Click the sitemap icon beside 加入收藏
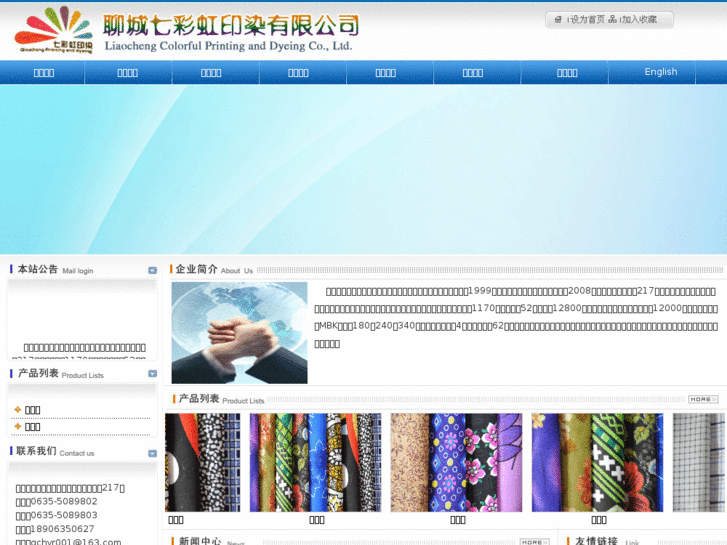 612,19
